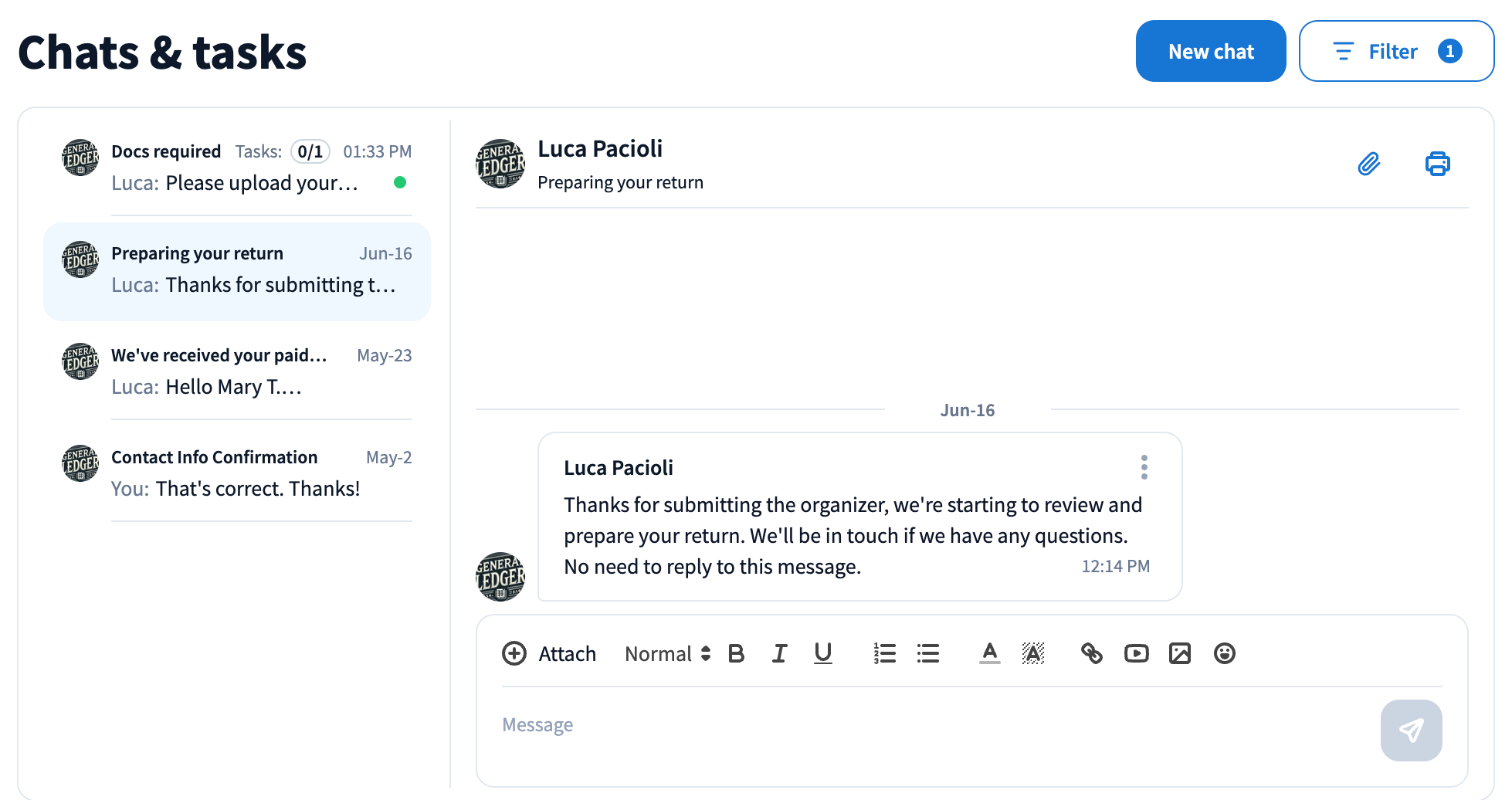Screen dimensions: 1512x800
Task: Insert a numbered list
Action: pyautogui.click(x=884, y=653)
